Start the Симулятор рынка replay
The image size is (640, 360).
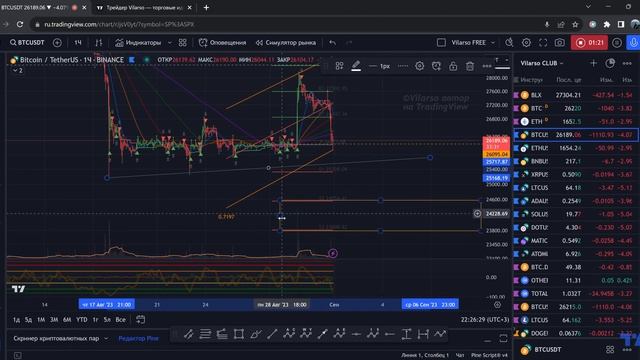point(286,42)
